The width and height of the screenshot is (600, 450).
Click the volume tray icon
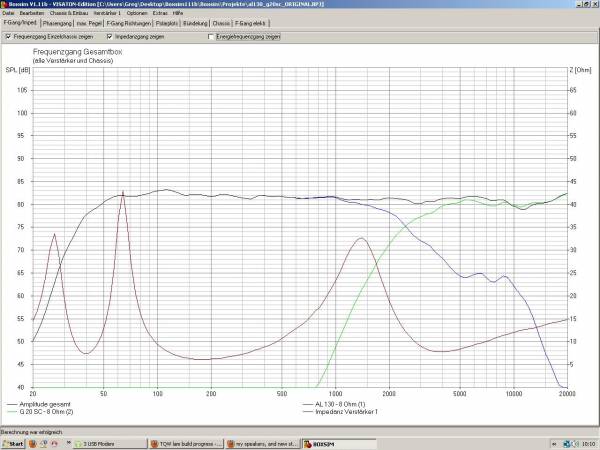[575, 444]
